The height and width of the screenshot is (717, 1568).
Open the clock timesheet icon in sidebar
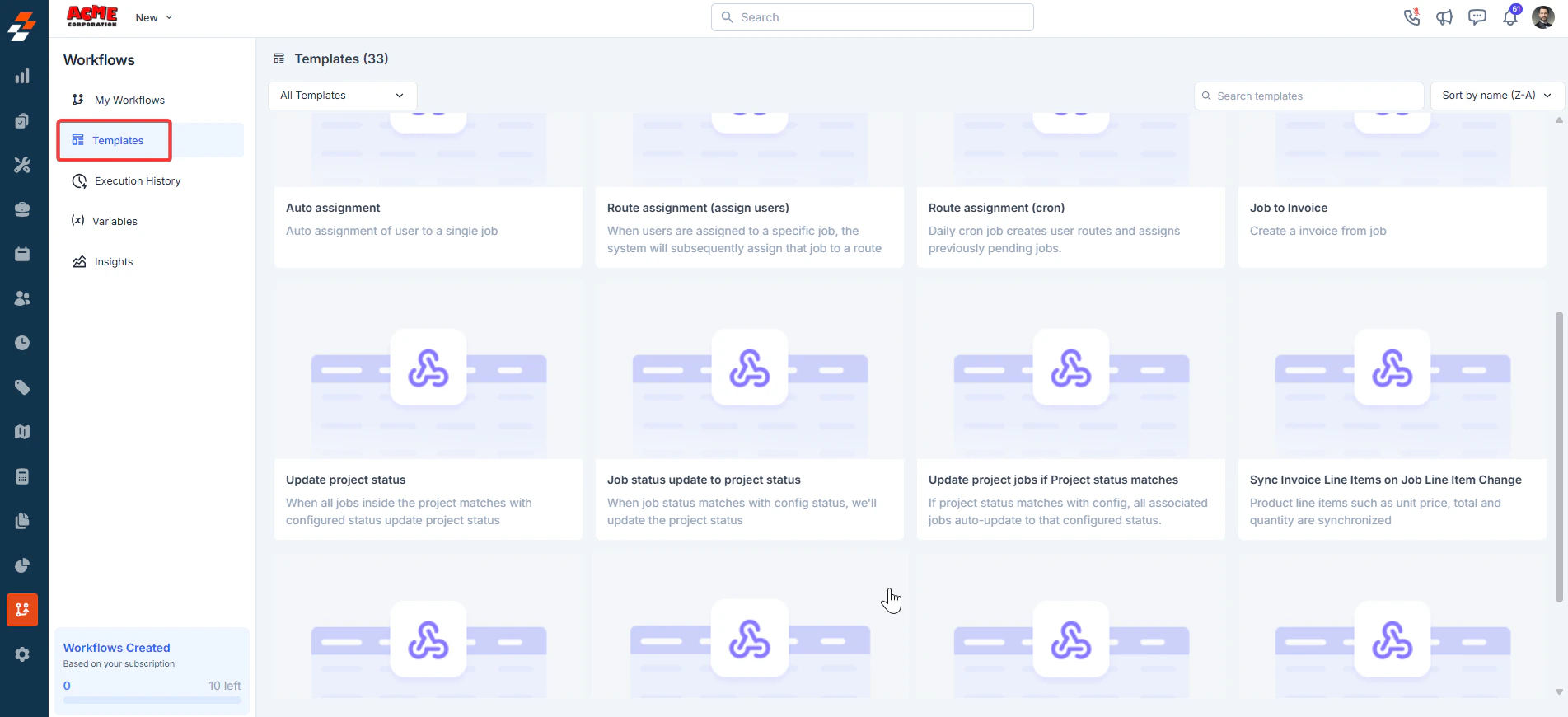22,343
